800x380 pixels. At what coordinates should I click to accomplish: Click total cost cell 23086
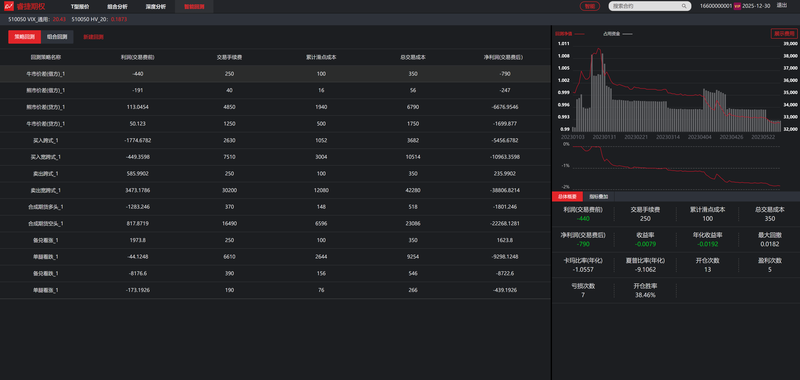pos(413,223)
